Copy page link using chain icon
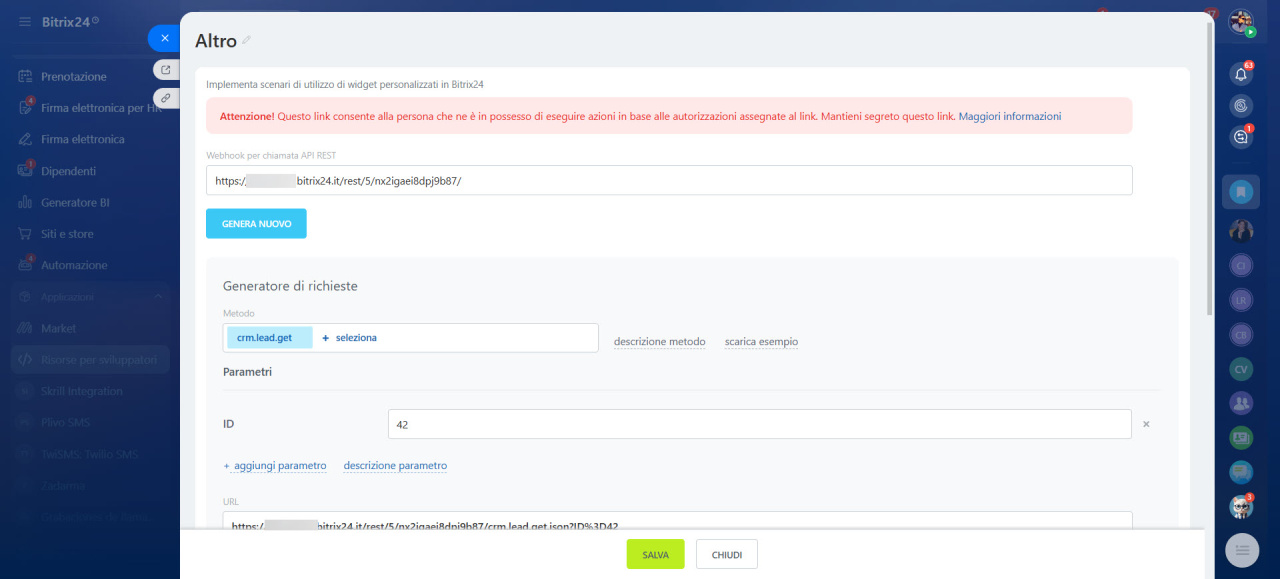Image resolution: width=1280 pixels, height=579 pixels. click(x=166, y=98)
